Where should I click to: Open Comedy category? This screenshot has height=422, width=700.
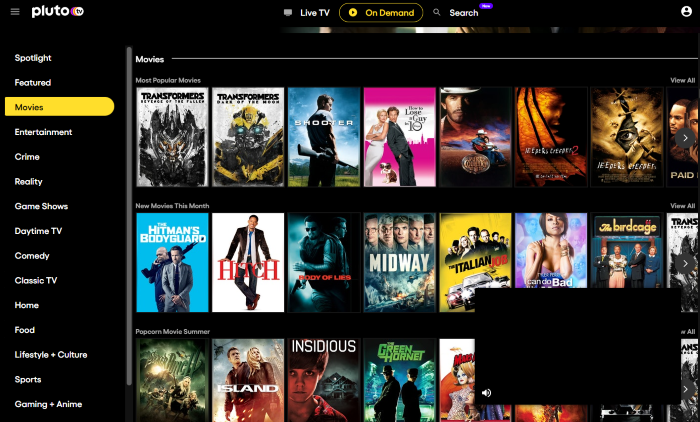(x=32, y=256)
